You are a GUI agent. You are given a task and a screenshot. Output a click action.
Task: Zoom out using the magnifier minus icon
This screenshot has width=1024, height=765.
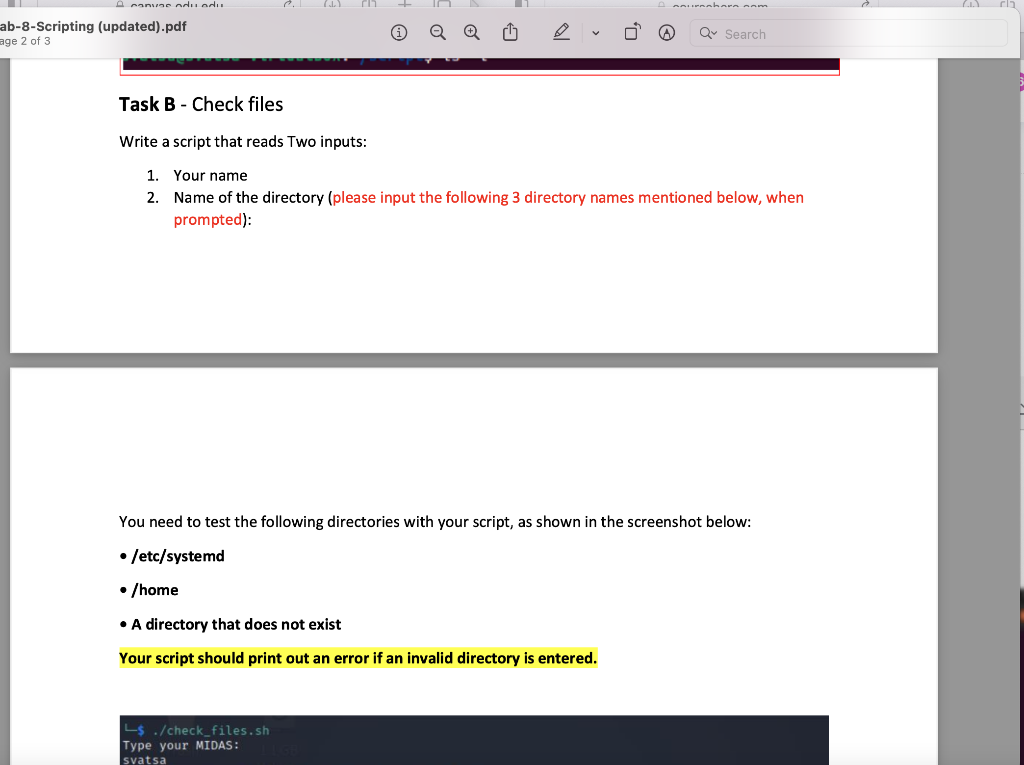(437, 31)
